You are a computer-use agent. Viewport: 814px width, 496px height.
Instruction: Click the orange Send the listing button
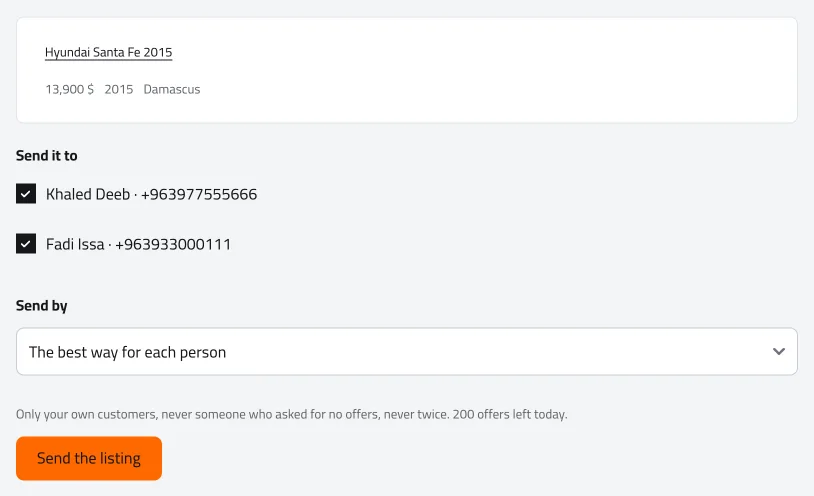click(89, 458)
